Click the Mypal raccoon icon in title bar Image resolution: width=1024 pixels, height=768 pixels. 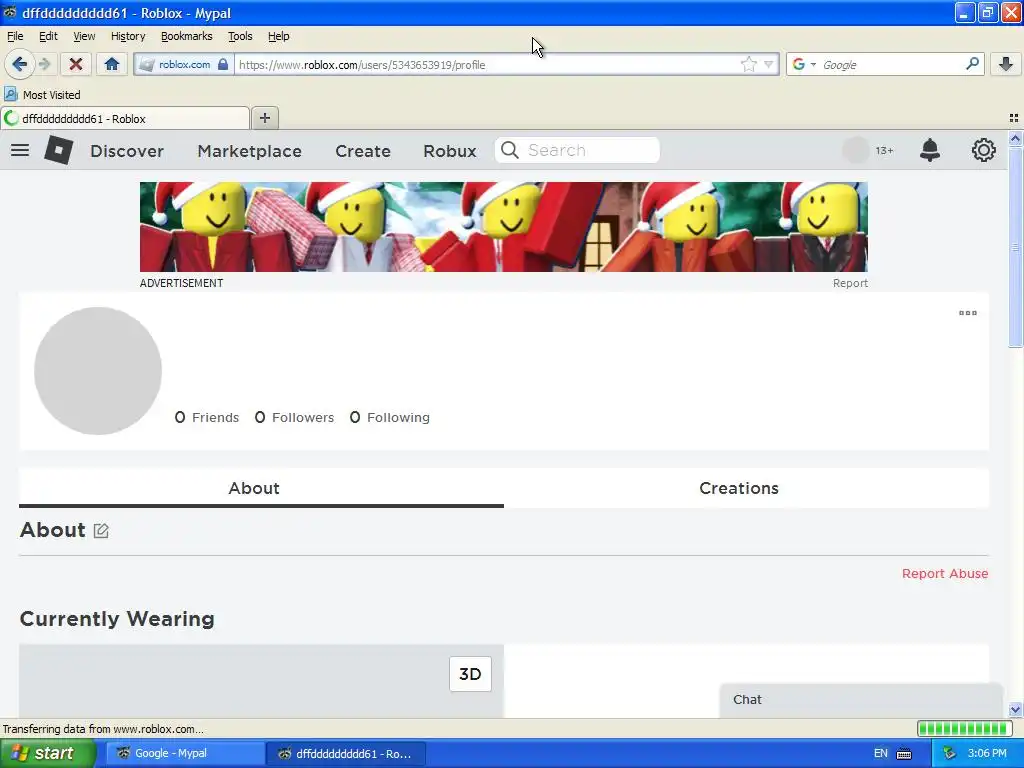coord(10,12)
